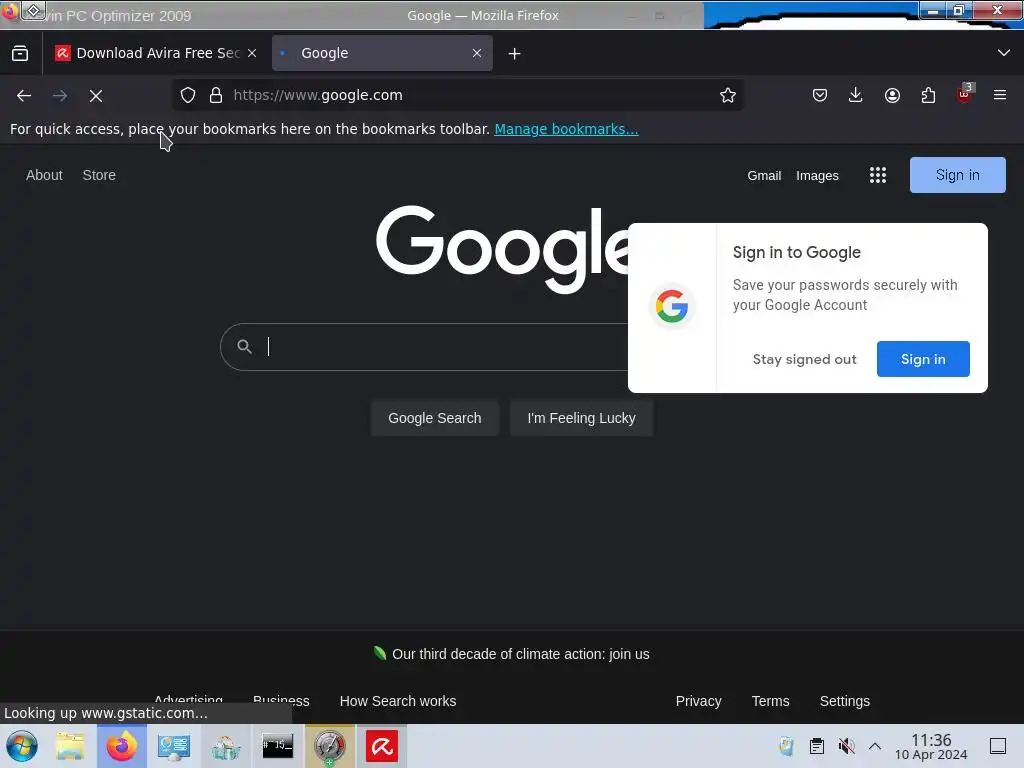The height and width of the screenshot is (768, 1024).
Task: Open Avira icon in taskbar
Action: 382,746
